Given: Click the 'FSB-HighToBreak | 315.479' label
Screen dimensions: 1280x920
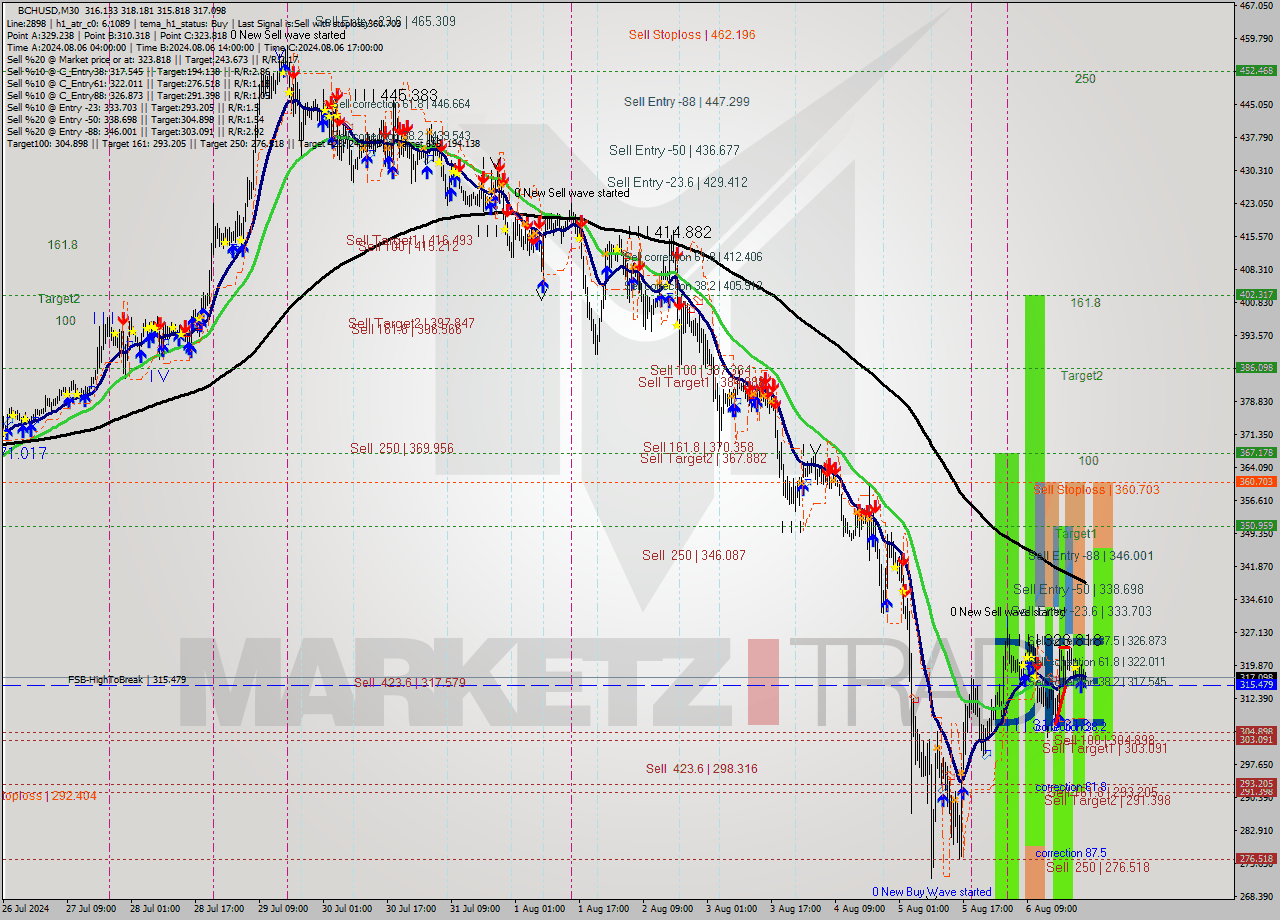Looking at the screenshot, I should pyautogui.click(x=127, y=680).
